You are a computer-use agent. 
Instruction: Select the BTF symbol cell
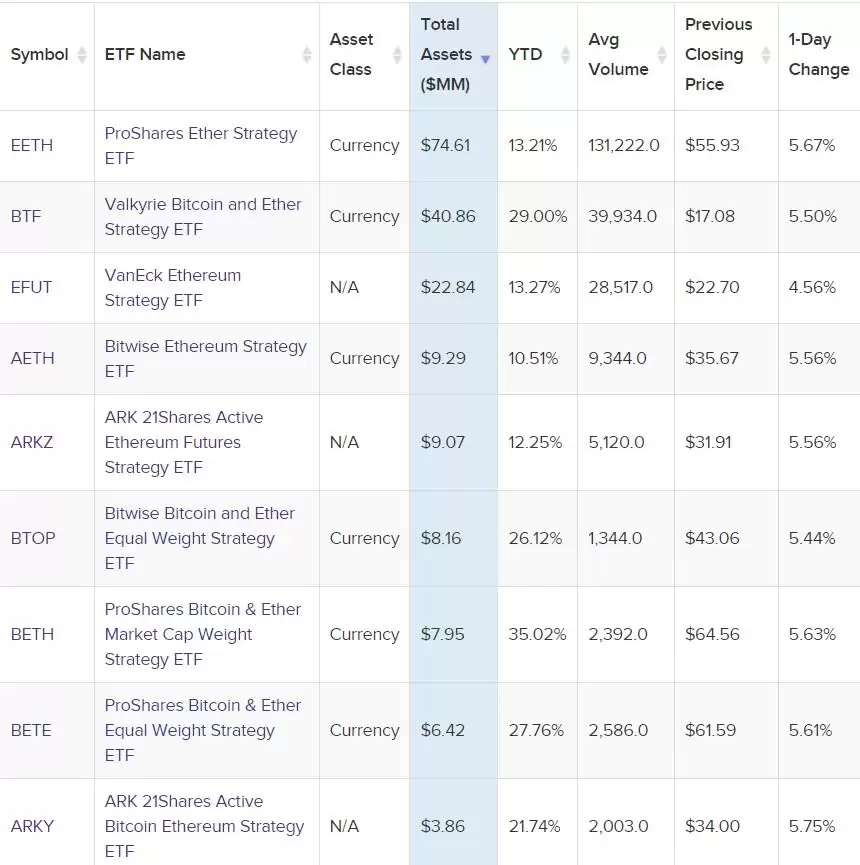[26, 216]
